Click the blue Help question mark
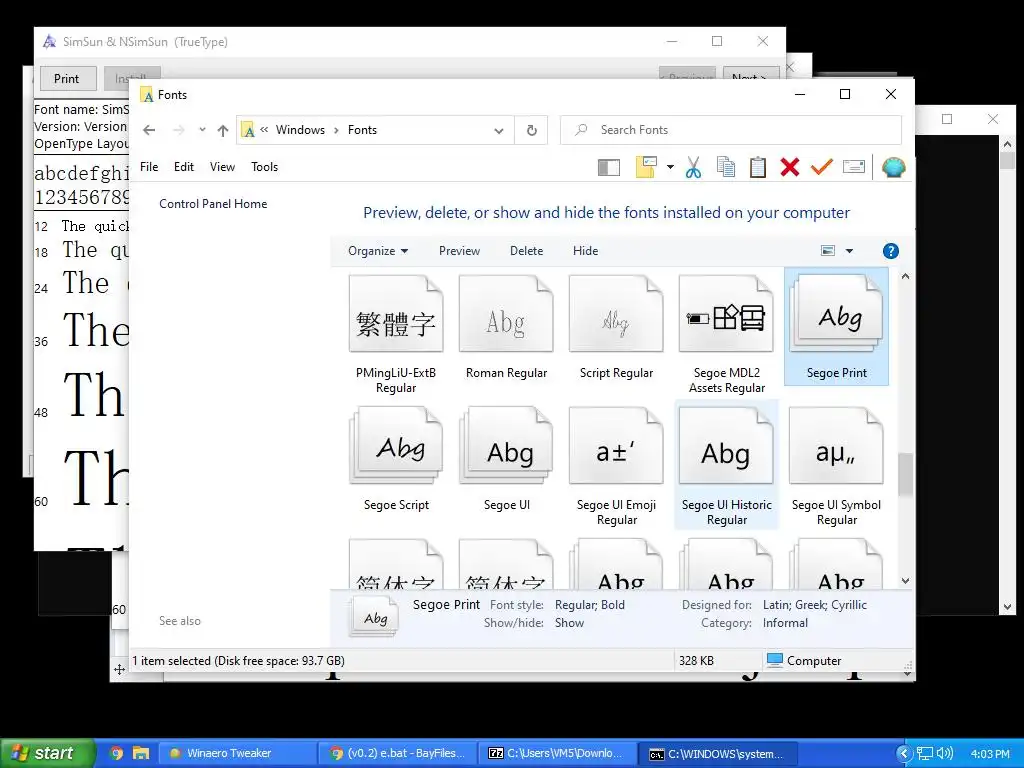The image size is (1024, 768). (890, 251)
